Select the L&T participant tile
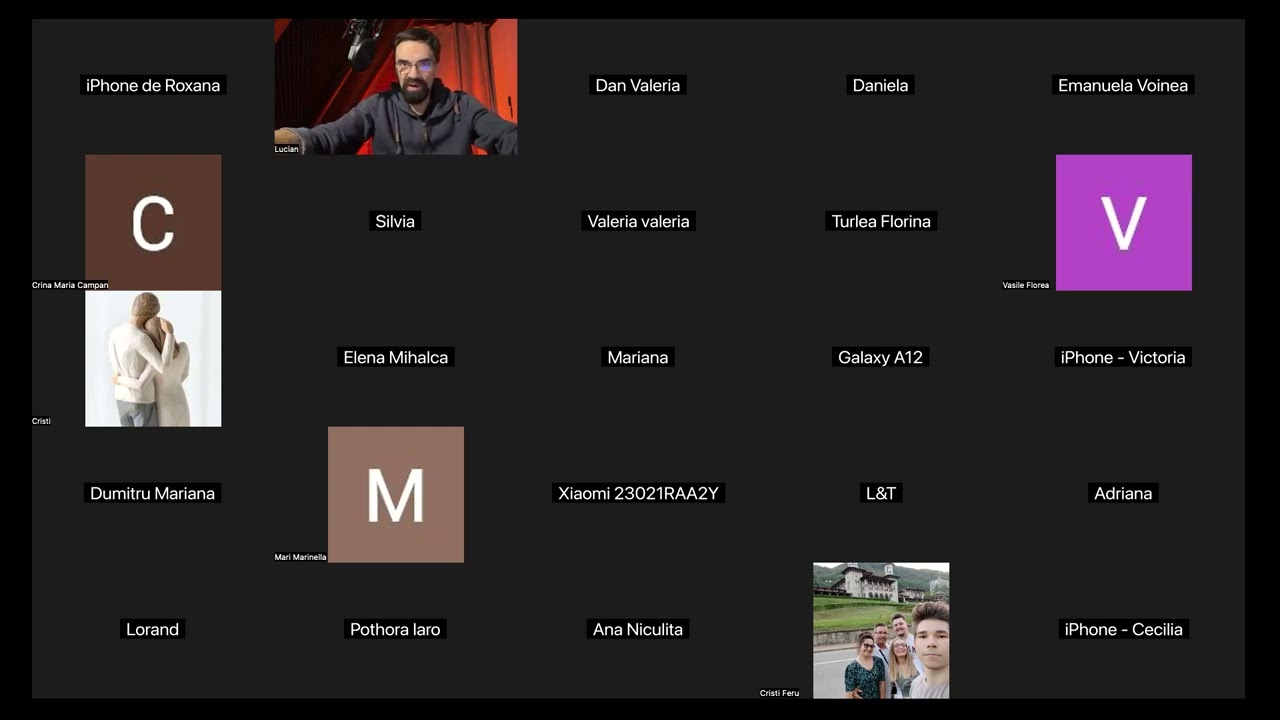Viewport: 1280px width, 720px height. [x=881, y=493]
